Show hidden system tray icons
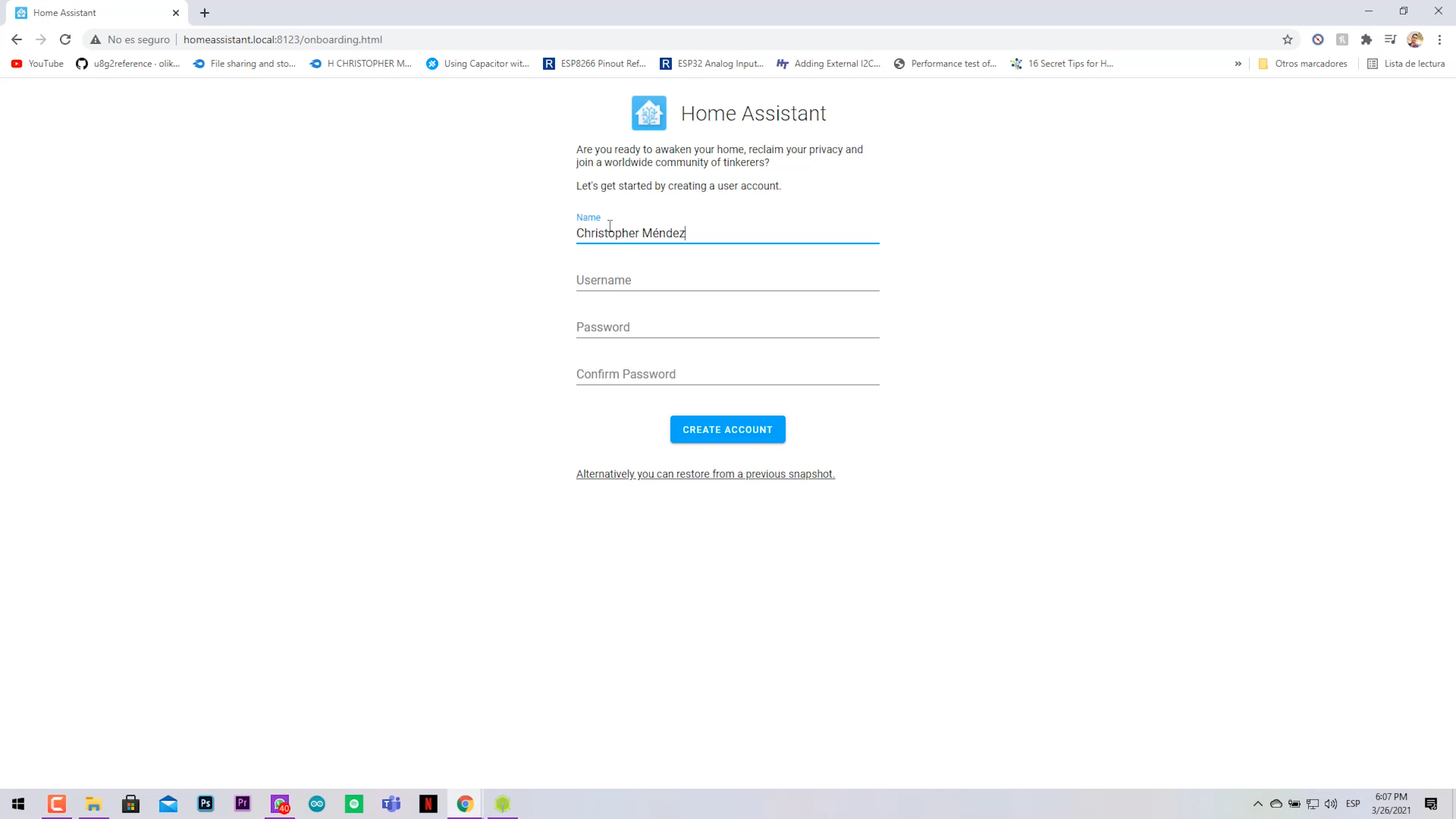 (x=1257, y=804)
